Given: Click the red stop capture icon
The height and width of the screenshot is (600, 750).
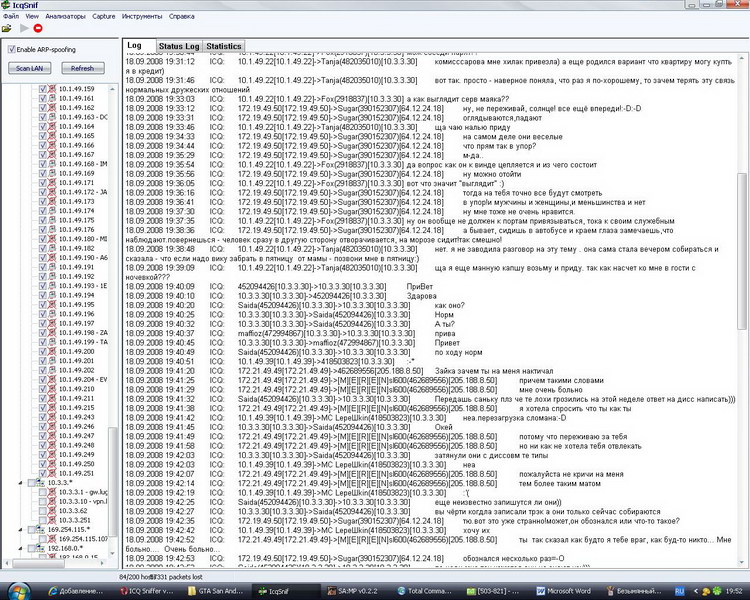Looking at the screenshot, I should click(37, 29).
